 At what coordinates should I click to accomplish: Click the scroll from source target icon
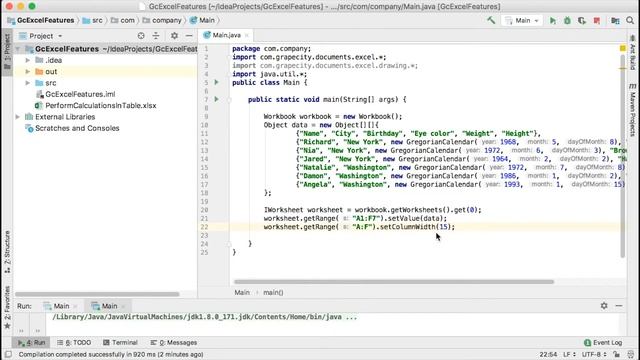coord(141,36)
